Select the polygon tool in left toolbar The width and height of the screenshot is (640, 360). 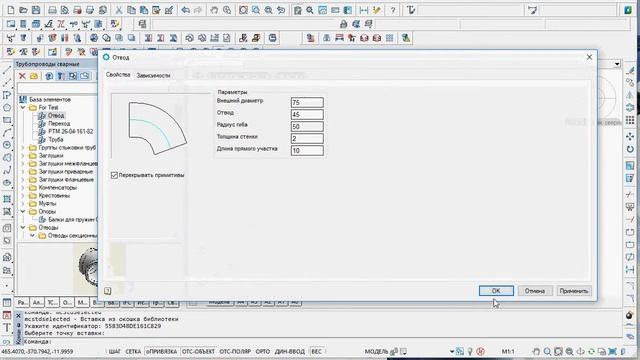pyautogui.click(x=7, y=108)
